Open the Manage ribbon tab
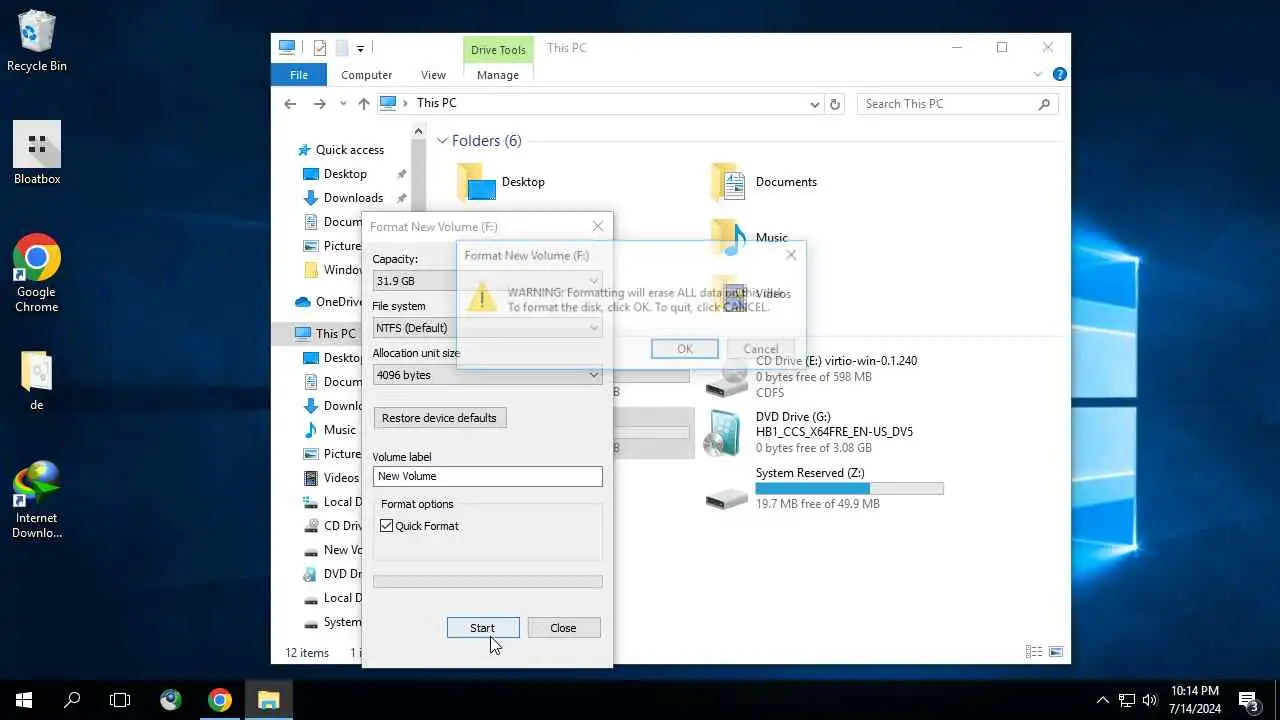This screenshot has width=1280, height=720. click(498, 75)
